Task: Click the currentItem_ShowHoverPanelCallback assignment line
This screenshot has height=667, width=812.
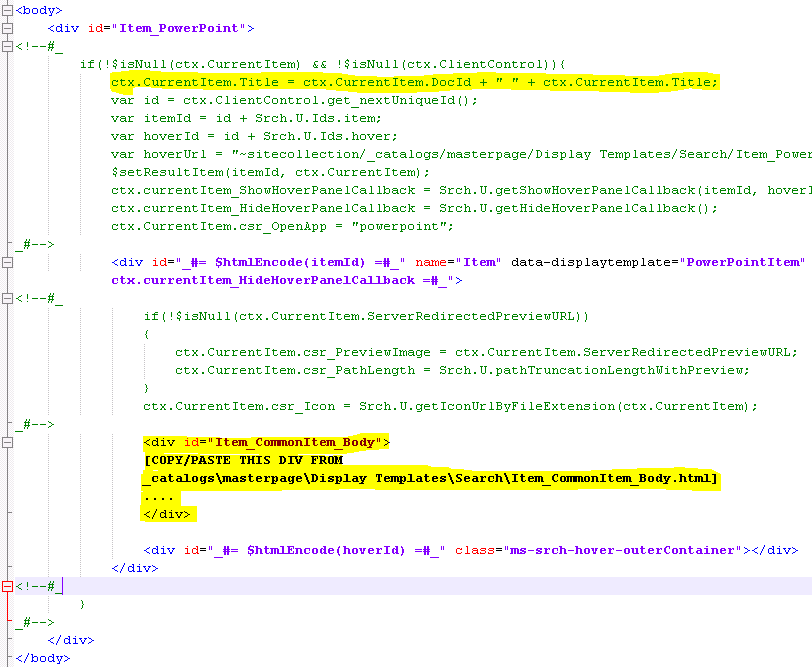Action: [x=461, y=191]
